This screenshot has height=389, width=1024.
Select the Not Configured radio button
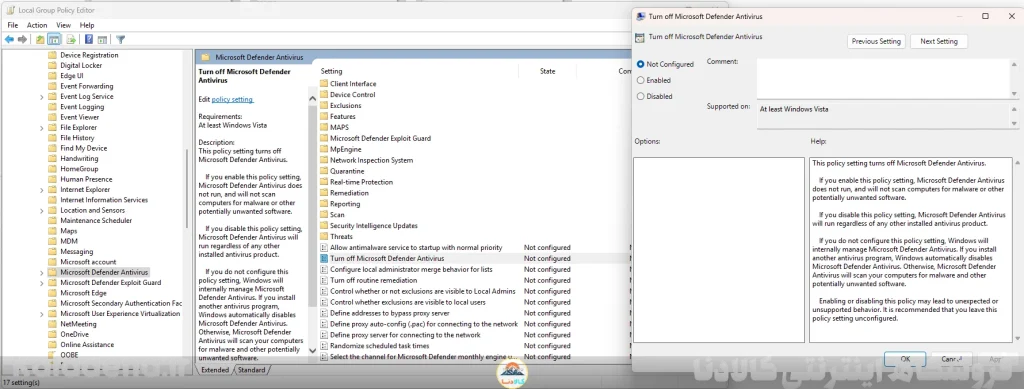(641, 65)
